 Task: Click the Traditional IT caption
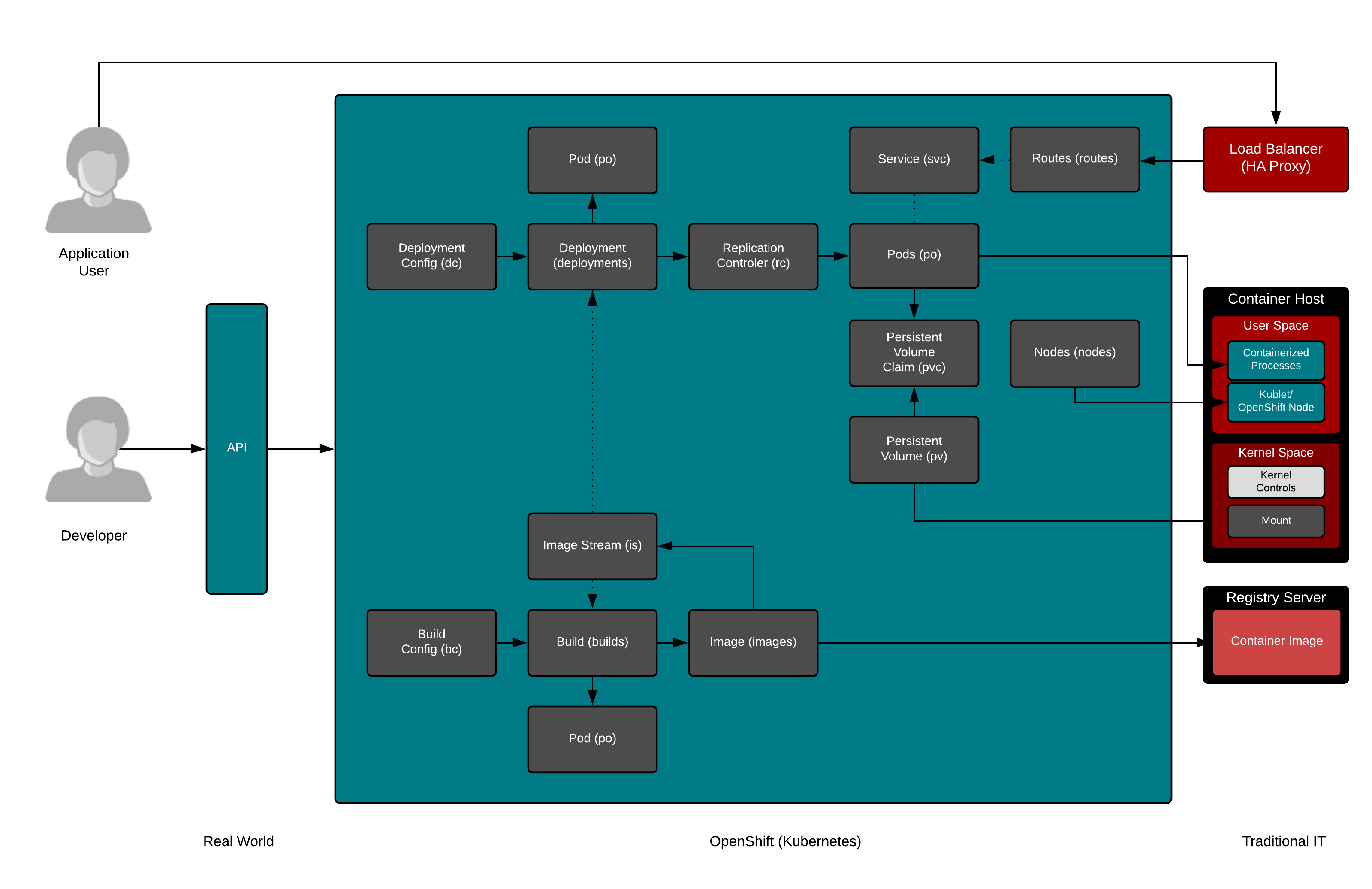click(x=1284, y=842)
